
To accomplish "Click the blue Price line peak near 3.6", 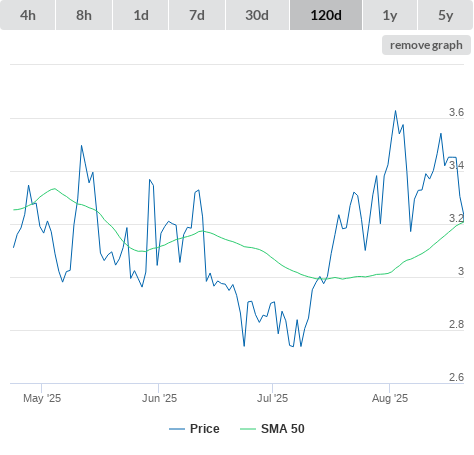I will (395, 111).
